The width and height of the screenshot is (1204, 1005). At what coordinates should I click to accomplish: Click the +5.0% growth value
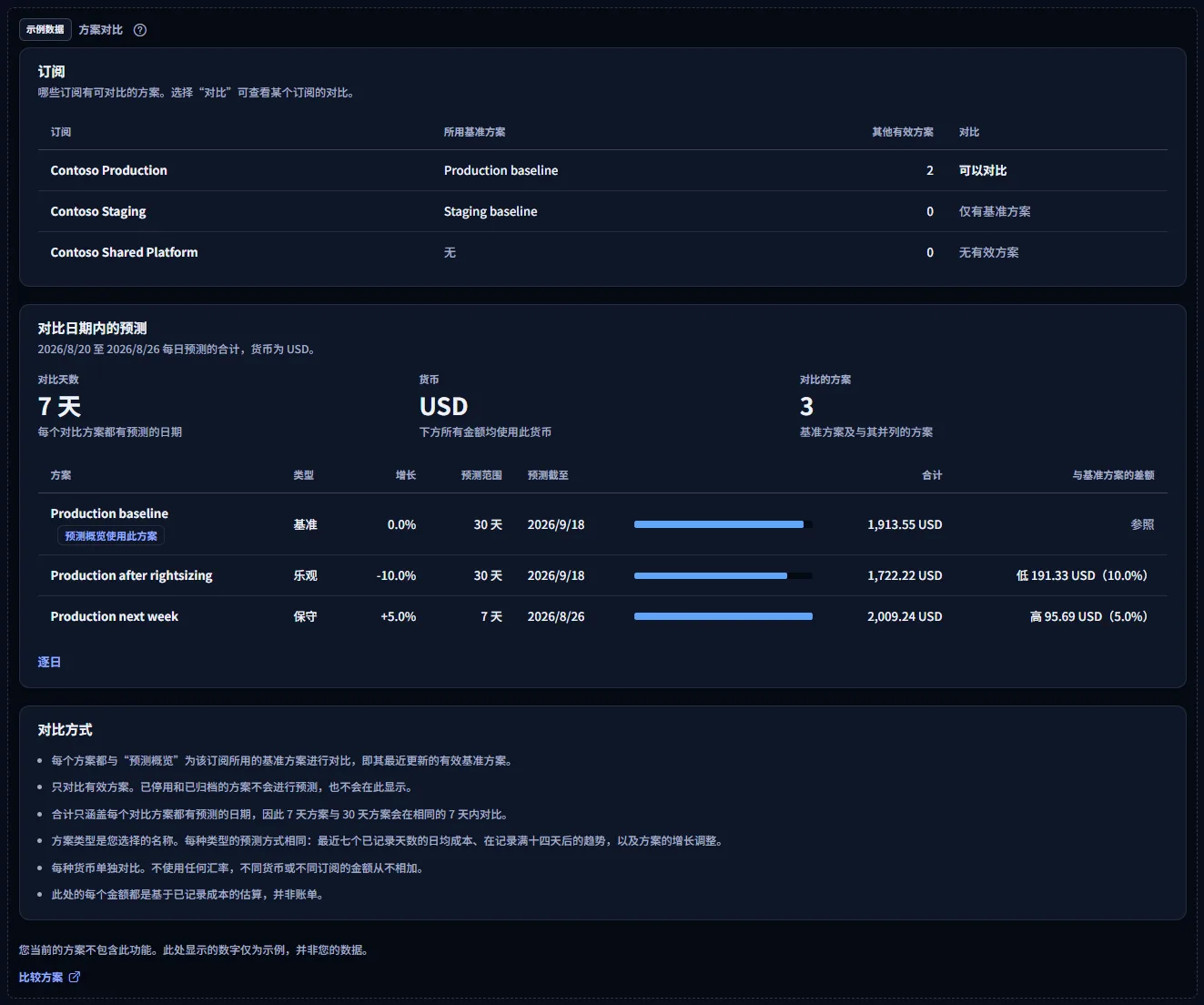click(399, 616)
